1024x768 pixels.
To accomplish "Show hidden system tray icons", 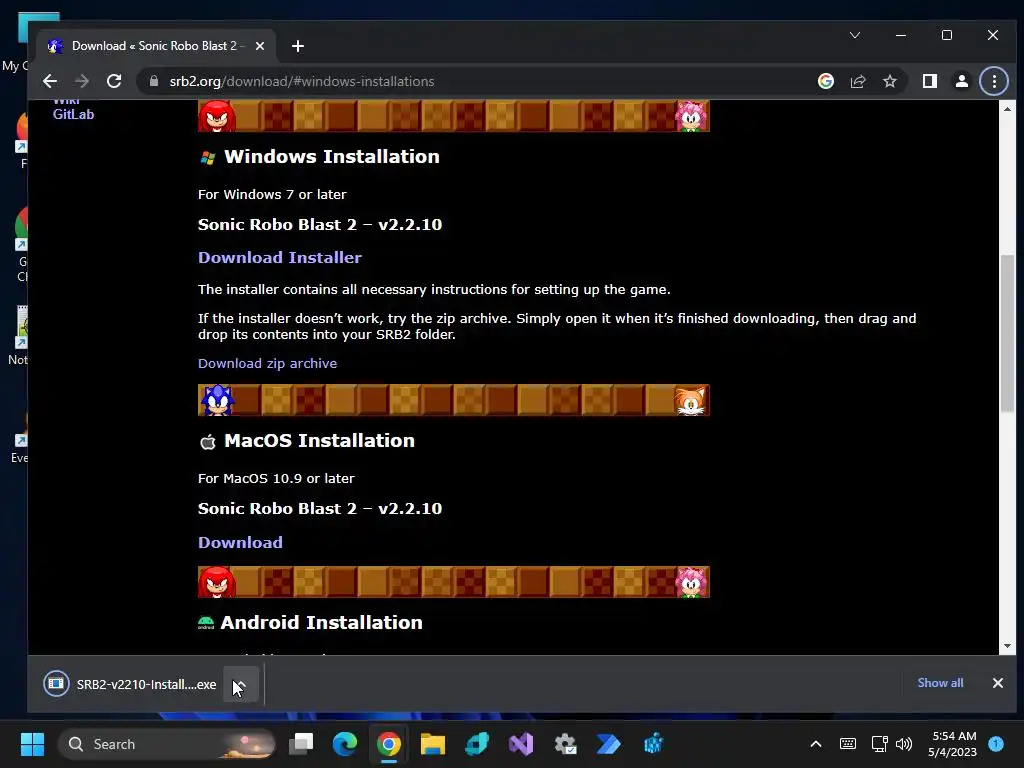I will 816,744.
